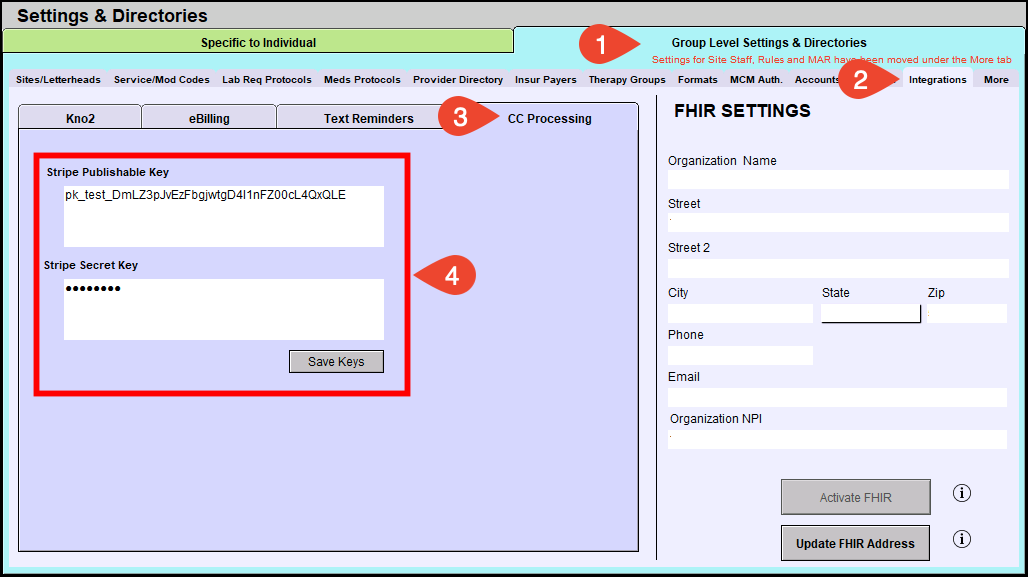Click the State input box
The height and width of the screenshot is (577, 1028).
(x=870, y=314)
